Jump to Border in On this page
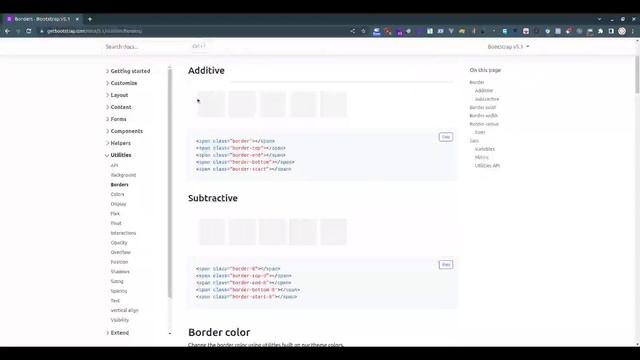The width and height of the screenshot is (640, 360). (477, 82)
